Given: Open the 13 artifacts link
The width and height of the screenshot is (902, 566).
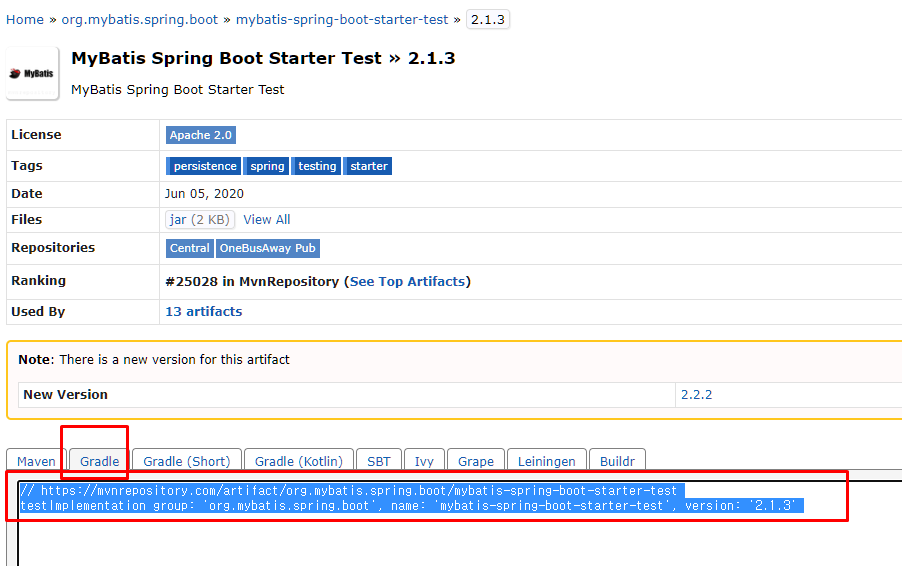Looking at the screenshot, I should (204, 312).
